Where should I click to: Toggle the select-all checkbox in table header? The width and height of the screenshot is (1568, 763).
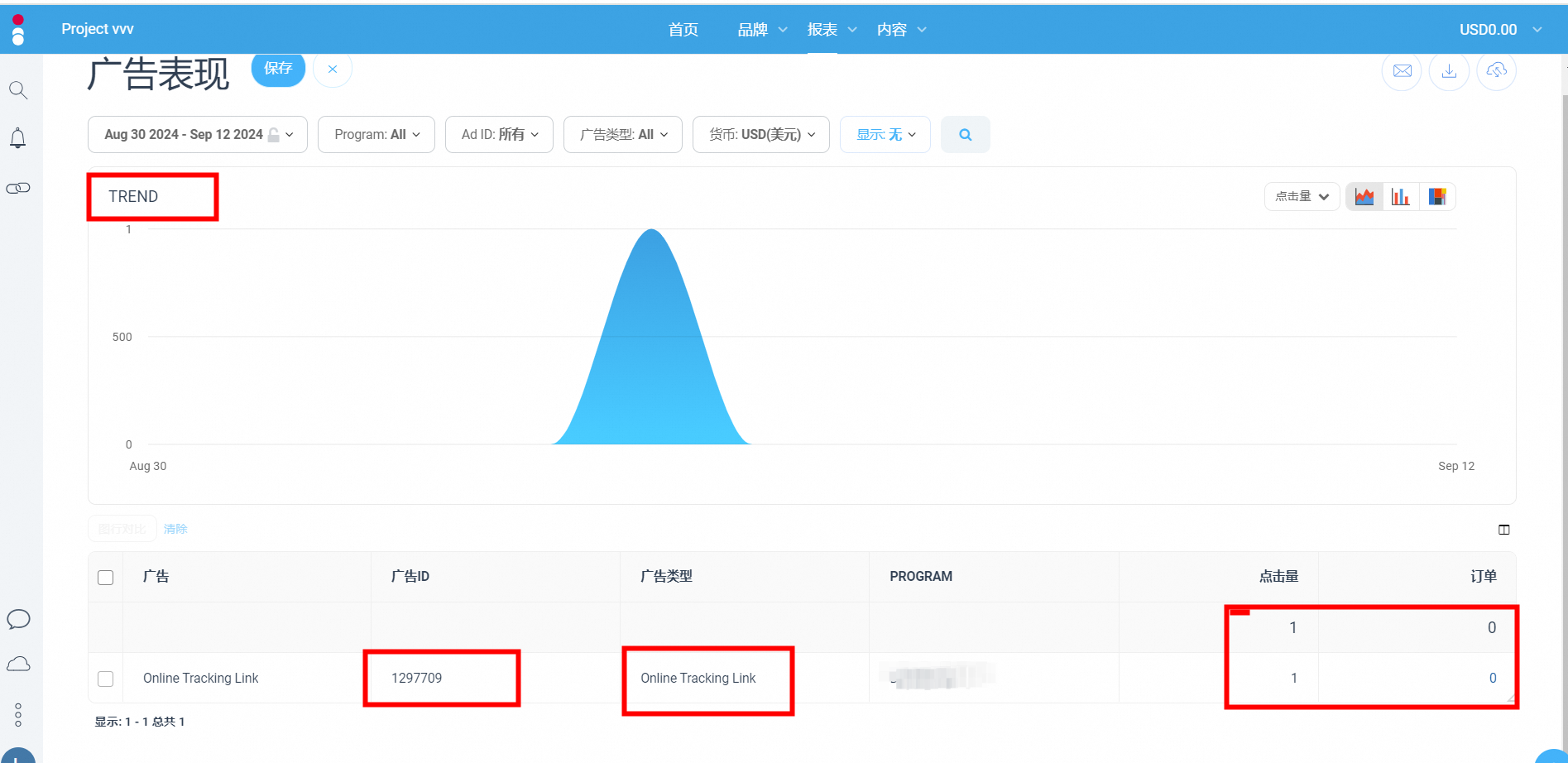pyautogui.click(x=106, y=577)
